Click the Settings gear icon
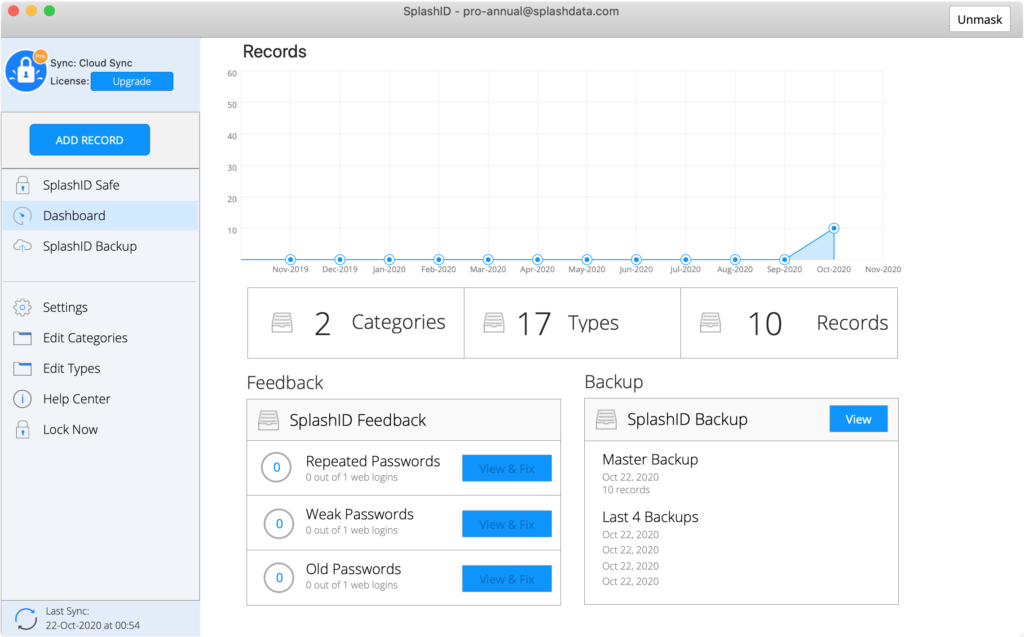The width and height of the screenshot is (1024, 637). pos(23,308)
